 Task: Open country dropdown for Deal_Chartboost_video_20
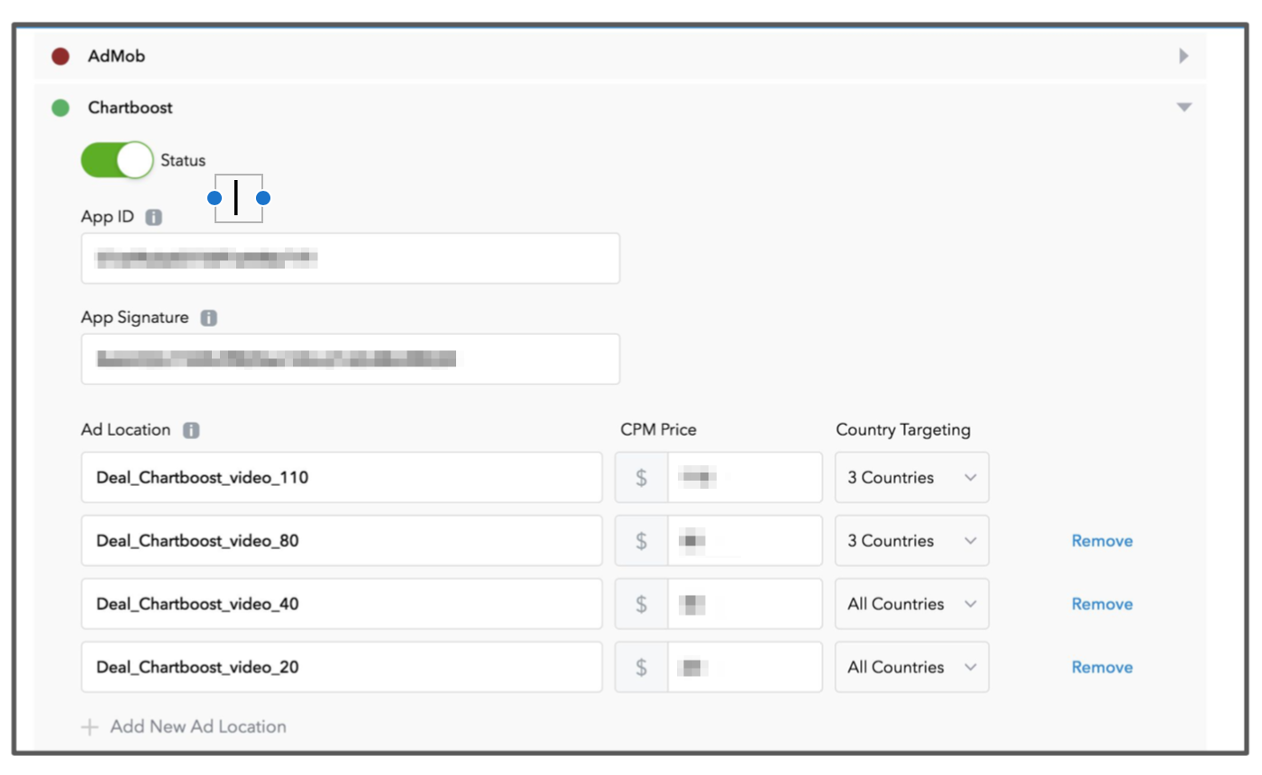(x=912, y=667)
